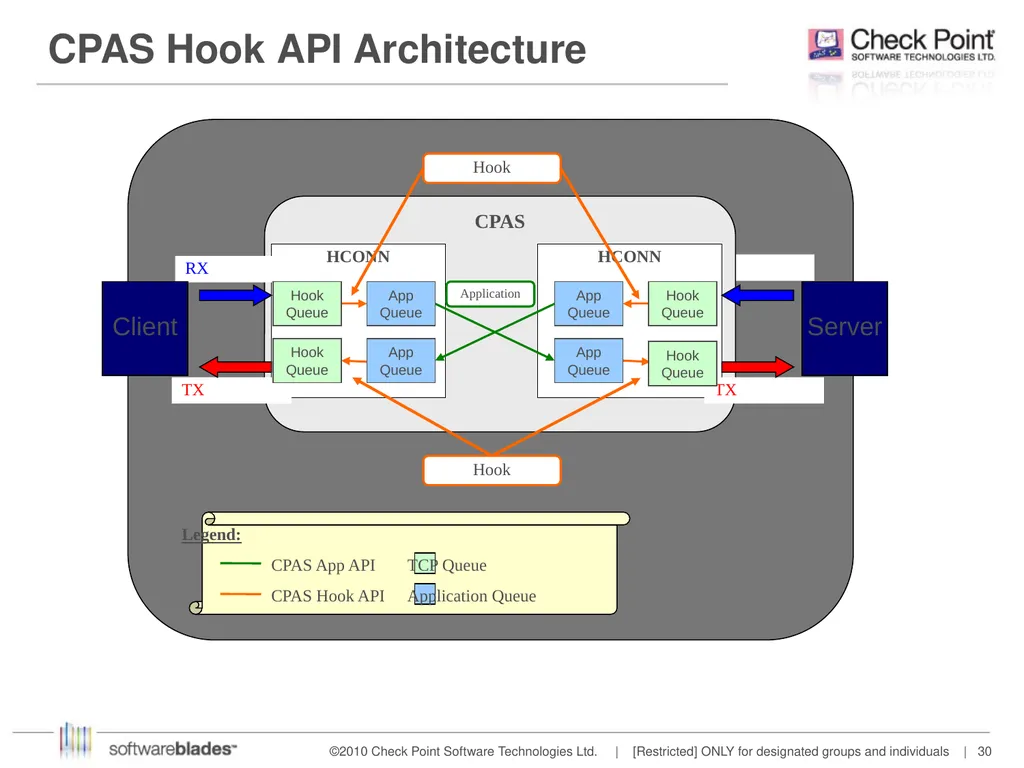Click the blue RX arrow leaving the Client

235,295
